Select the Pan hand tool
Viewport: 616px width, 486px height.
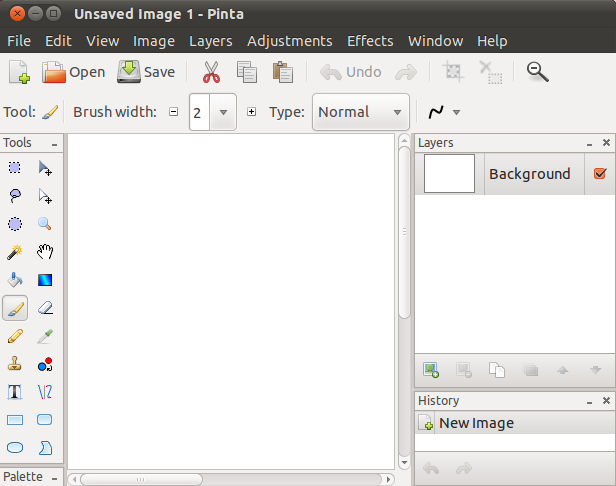point(45,252)
